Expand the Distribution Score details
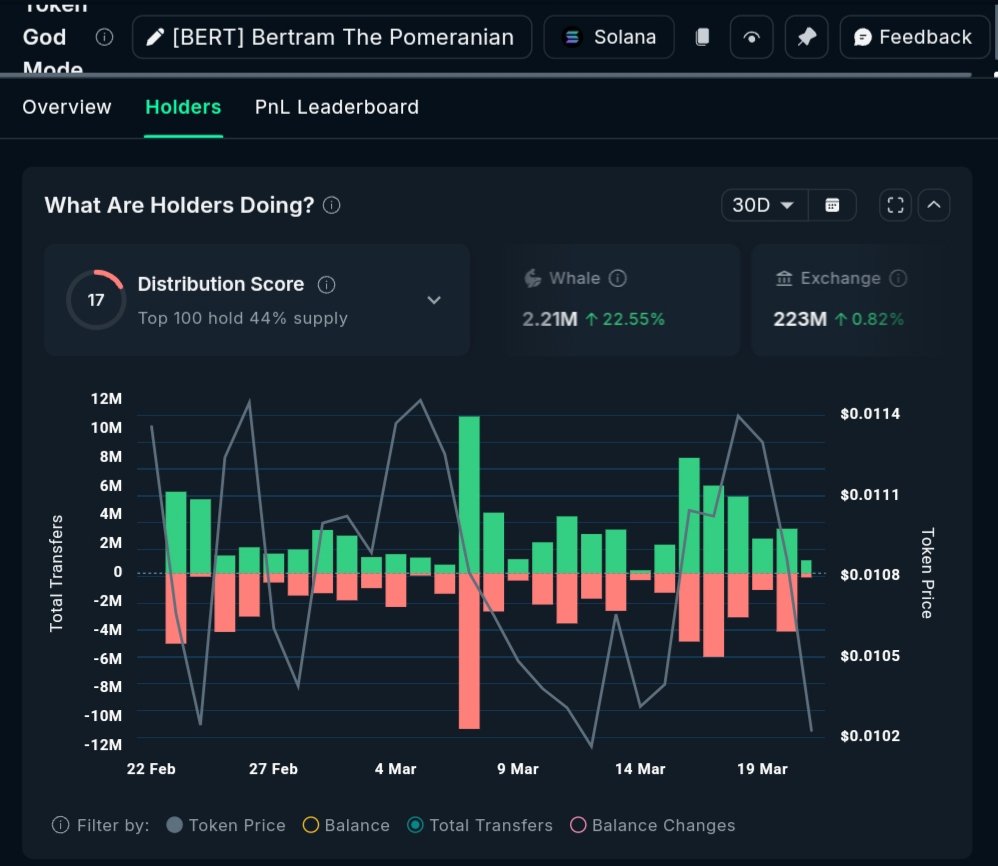This screenshot has width=998, height=866. pos(434,300)
